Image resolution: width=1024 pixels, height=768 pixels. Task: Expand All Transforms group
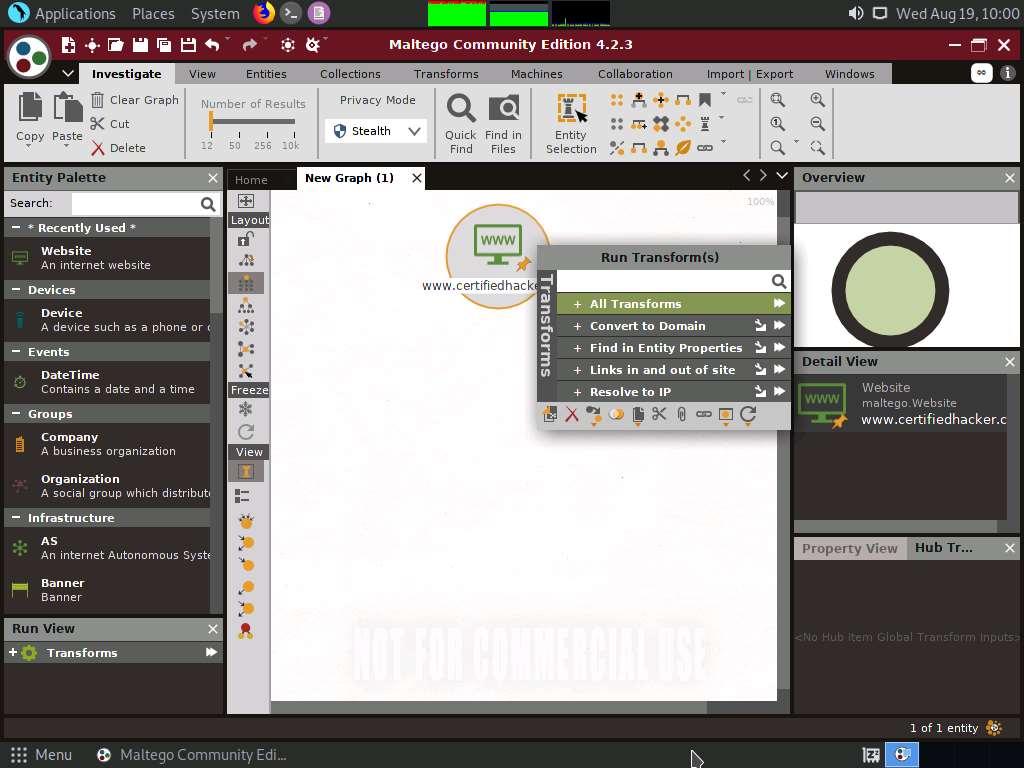click(x=577, y=304)
